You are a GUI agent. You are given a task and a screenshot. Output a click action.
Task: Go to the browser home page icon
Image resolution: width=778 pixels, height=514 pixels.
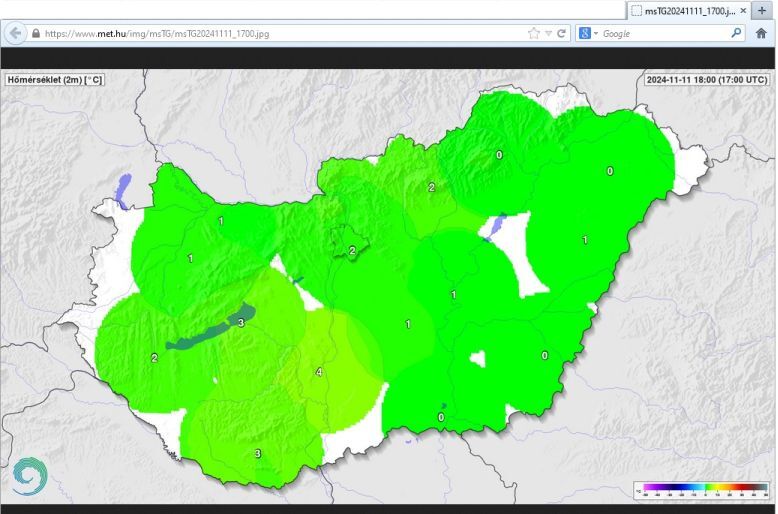761,33
